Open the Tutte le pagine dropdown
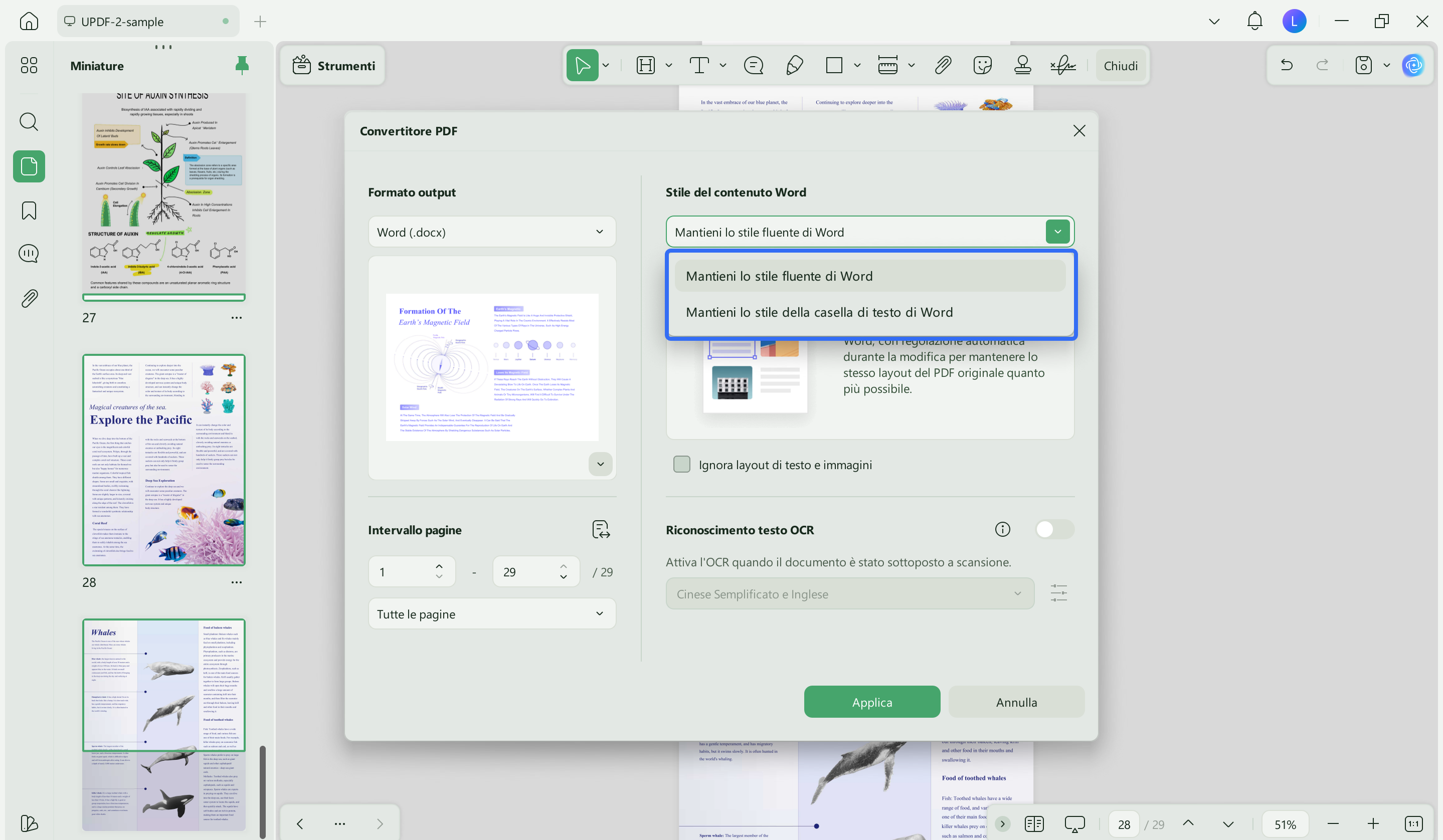The height and width of the screenshot is (840, 1443). (492, 613)
